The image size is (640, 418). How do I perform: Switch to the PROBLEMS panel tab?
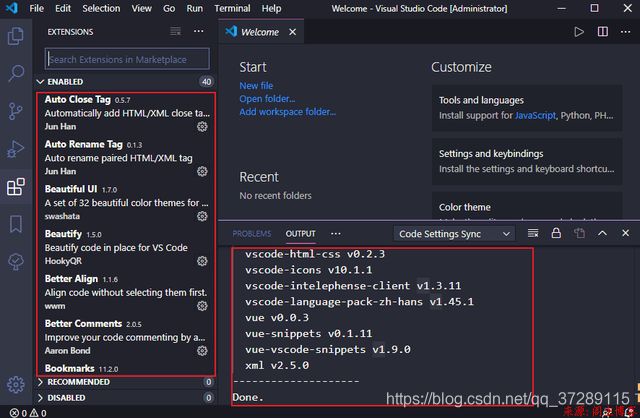click(252, 233)
